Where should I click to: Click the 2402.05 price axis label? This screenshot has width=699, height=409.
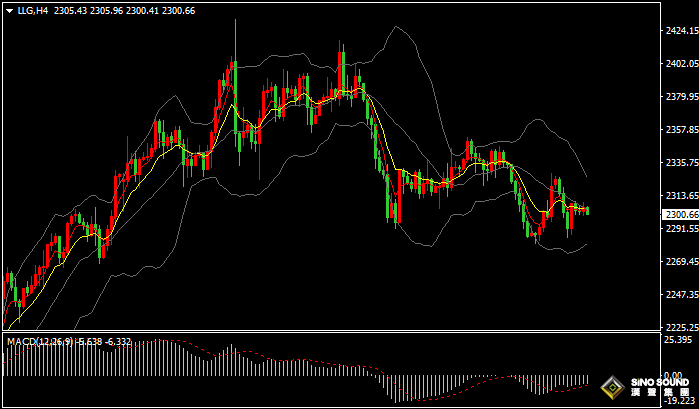coord(680,64)
